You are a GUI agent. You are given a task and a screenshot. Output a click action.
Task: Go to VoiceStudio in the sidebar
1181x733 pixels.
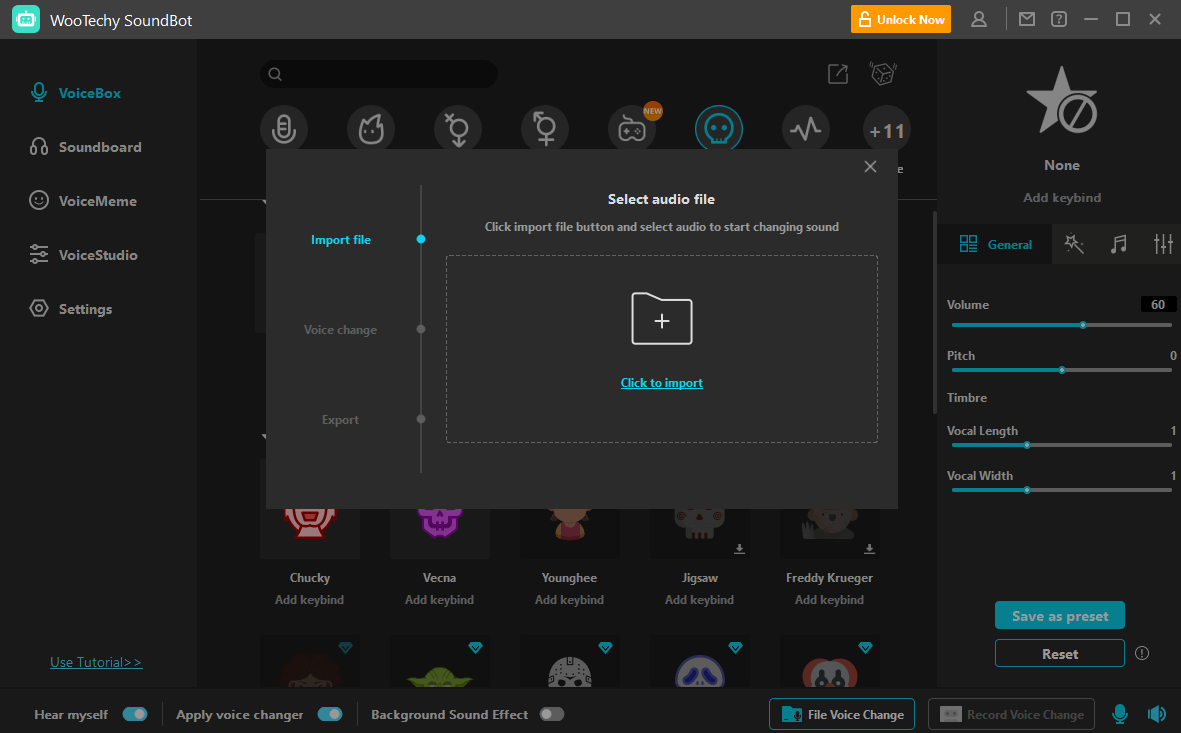pos(97,255)
